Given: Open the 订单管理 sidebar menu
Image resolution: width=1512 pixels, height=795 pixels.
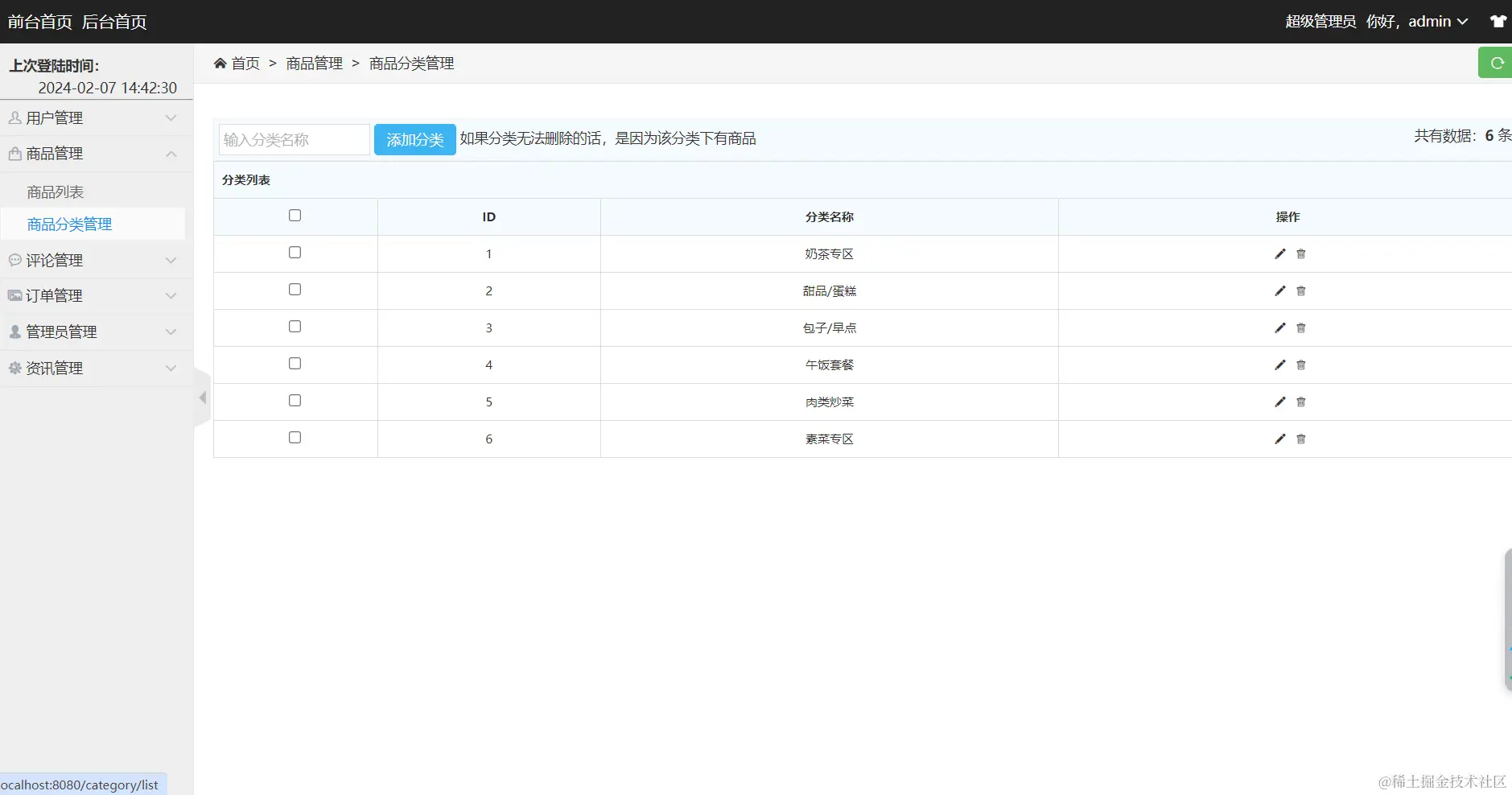Looking at the screenshot, I should pyautogui.click(x=97, y=296).
